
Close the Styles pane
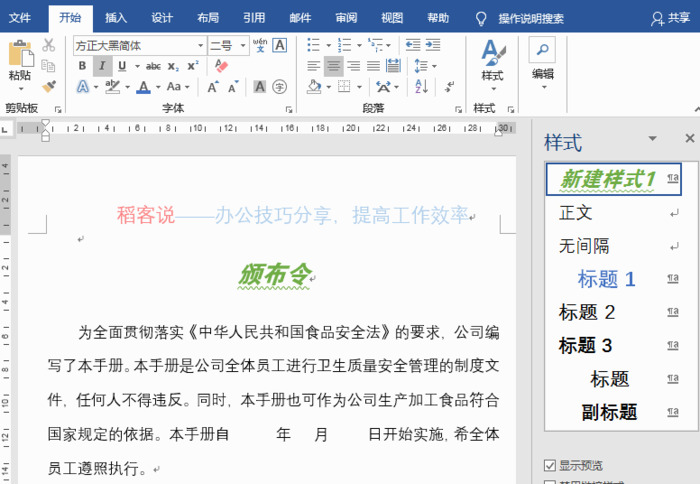click(x=690, y=138)
